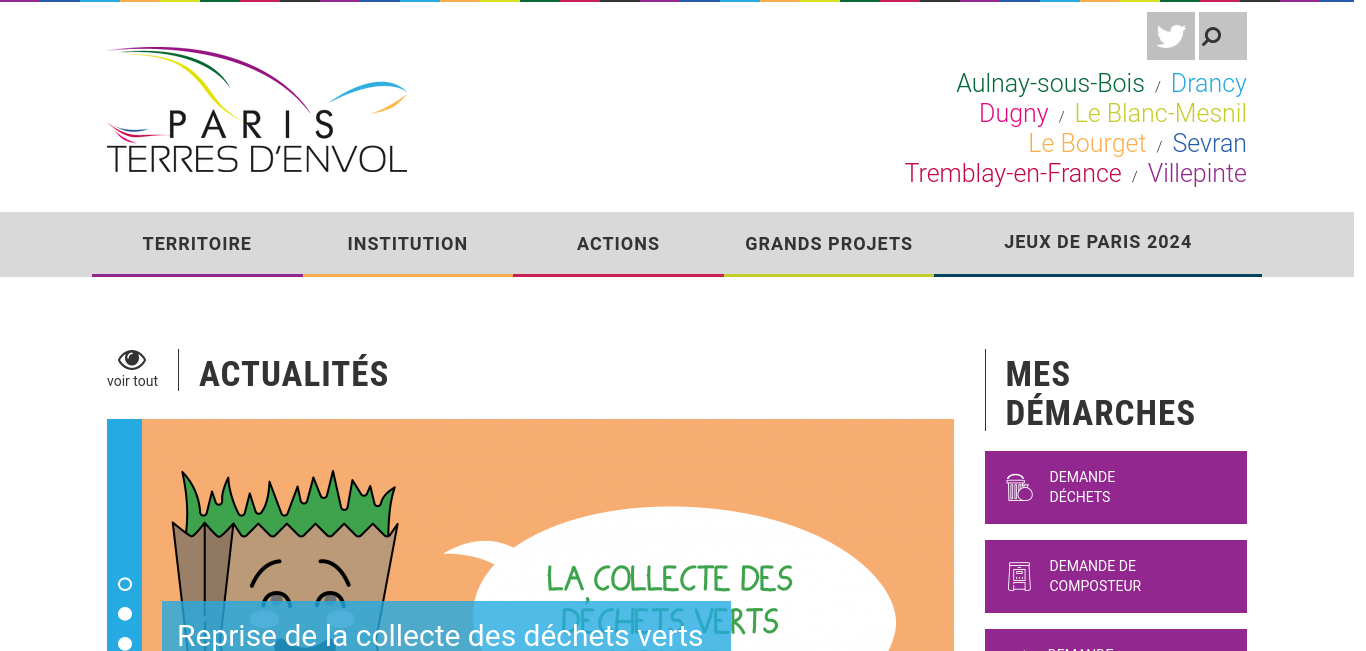Click the green waste collection slide image
Screen dimensions: 1366x651
pyautogui.click(x=548, y=535)
